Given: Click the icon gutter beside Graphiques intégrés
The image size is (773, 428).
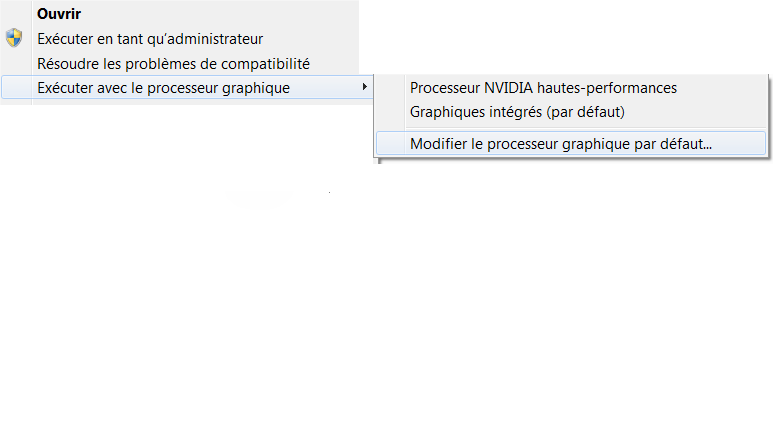Looking at the screenshot, I should click(390, 112).
